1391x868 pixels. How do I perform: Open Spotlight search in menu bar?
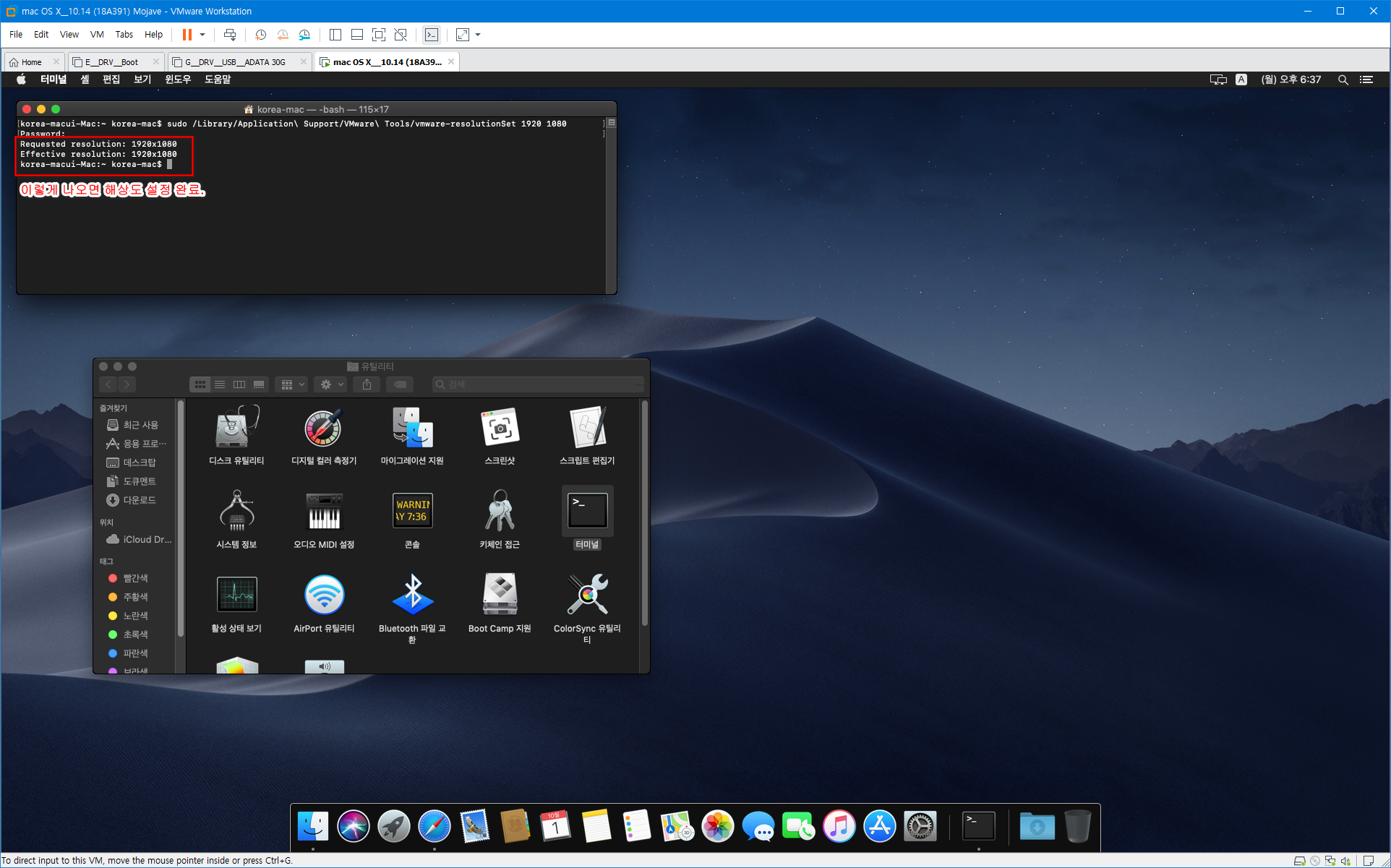coord(1343,80)
